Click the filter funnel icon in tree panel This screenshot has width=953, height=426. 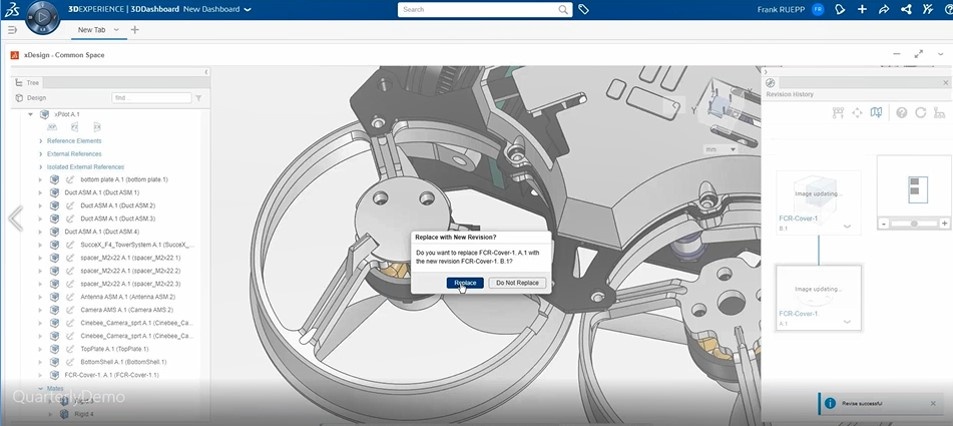pos(198,98)
